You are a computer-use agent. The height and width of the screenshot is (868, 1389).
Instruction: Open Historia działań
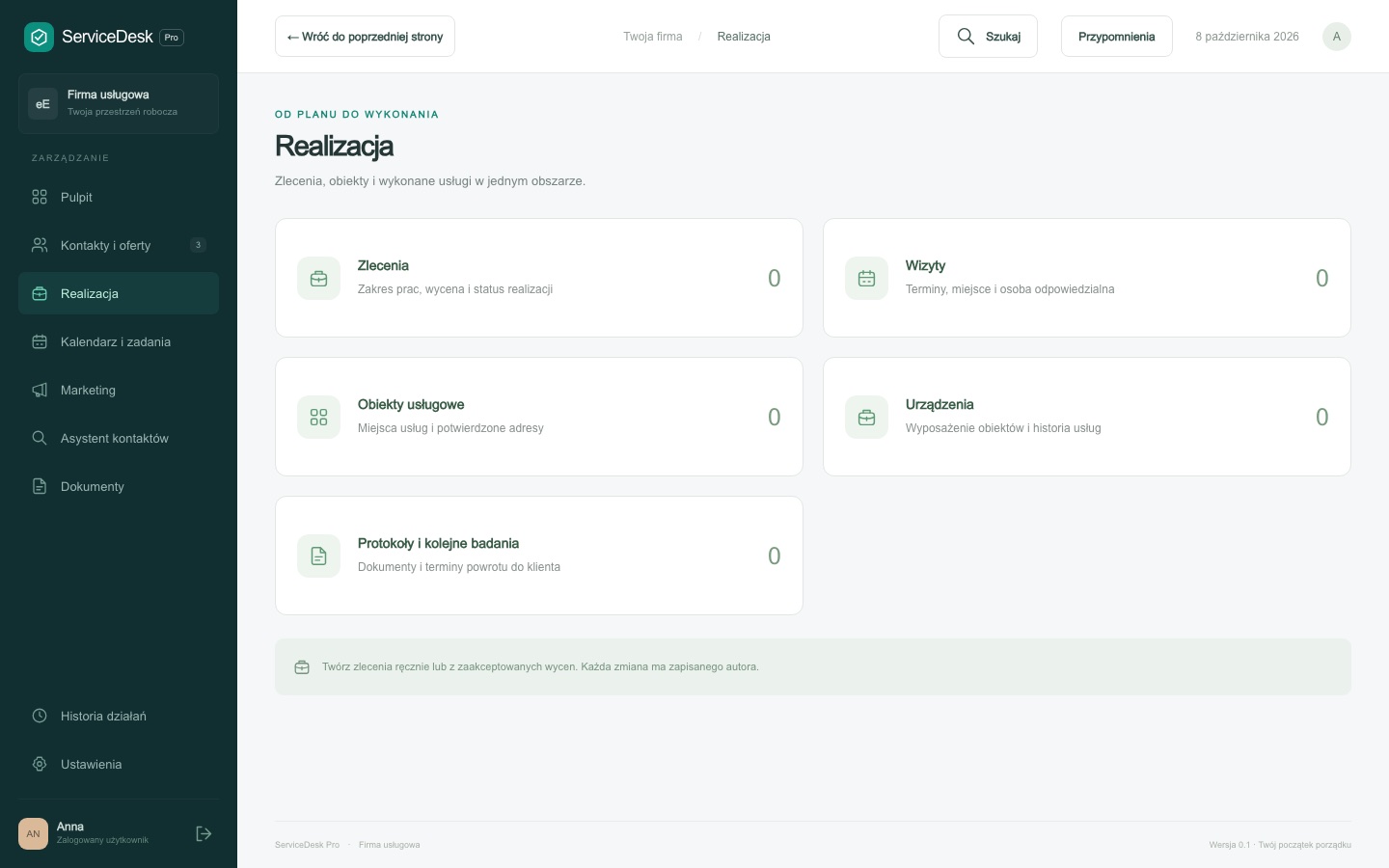119,716
